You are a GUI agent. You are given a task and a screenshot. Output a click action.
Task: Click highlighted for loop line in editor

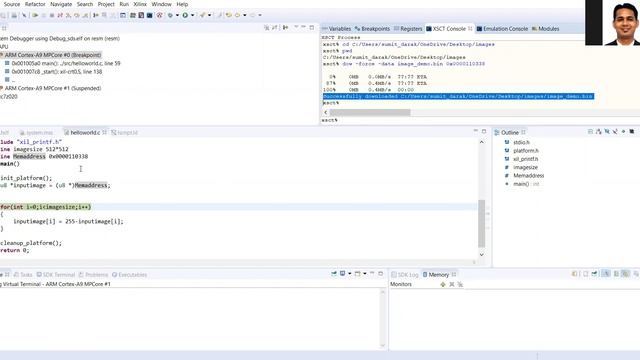238,207
